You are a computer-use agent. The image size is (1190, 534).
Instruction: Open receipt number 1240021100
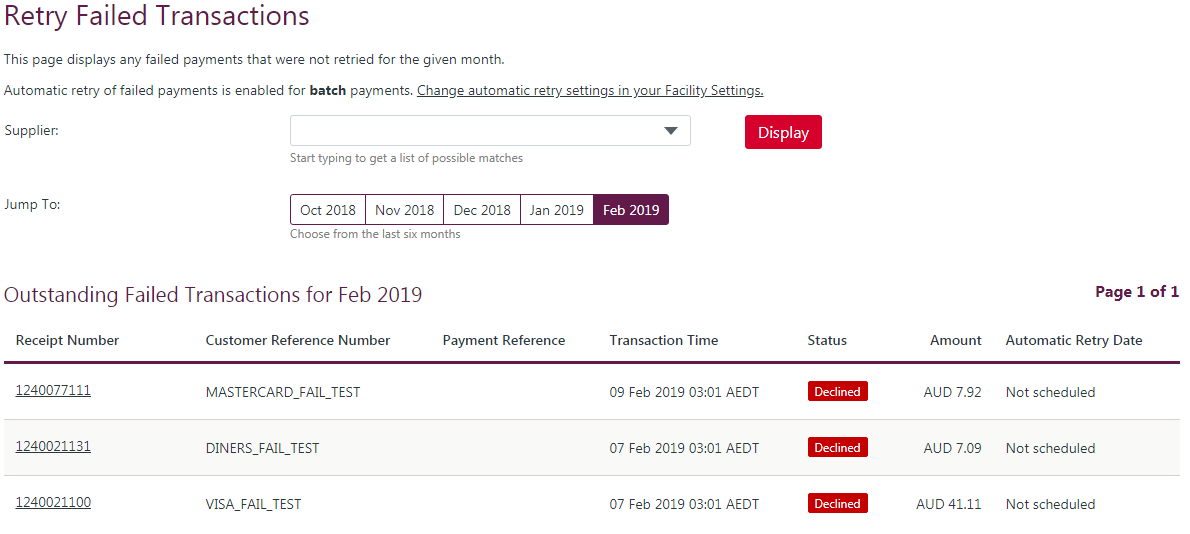pyautogui.click(x=53, y=503)
